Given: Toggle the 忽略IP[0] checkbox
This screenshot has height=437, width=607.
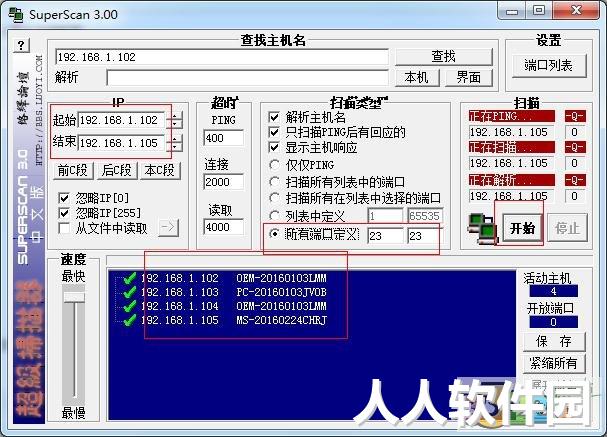Looking at the screenshot, I should point(64,198).
